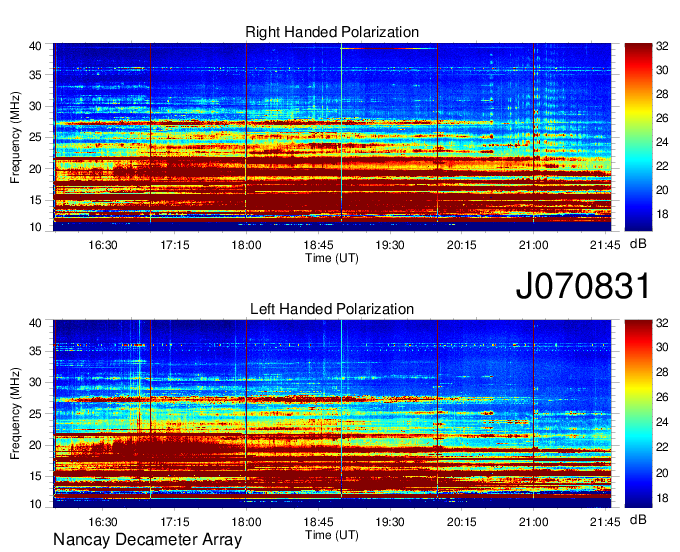
Task: Click the dB unit label under top colorbar
Action: (638, 244)
